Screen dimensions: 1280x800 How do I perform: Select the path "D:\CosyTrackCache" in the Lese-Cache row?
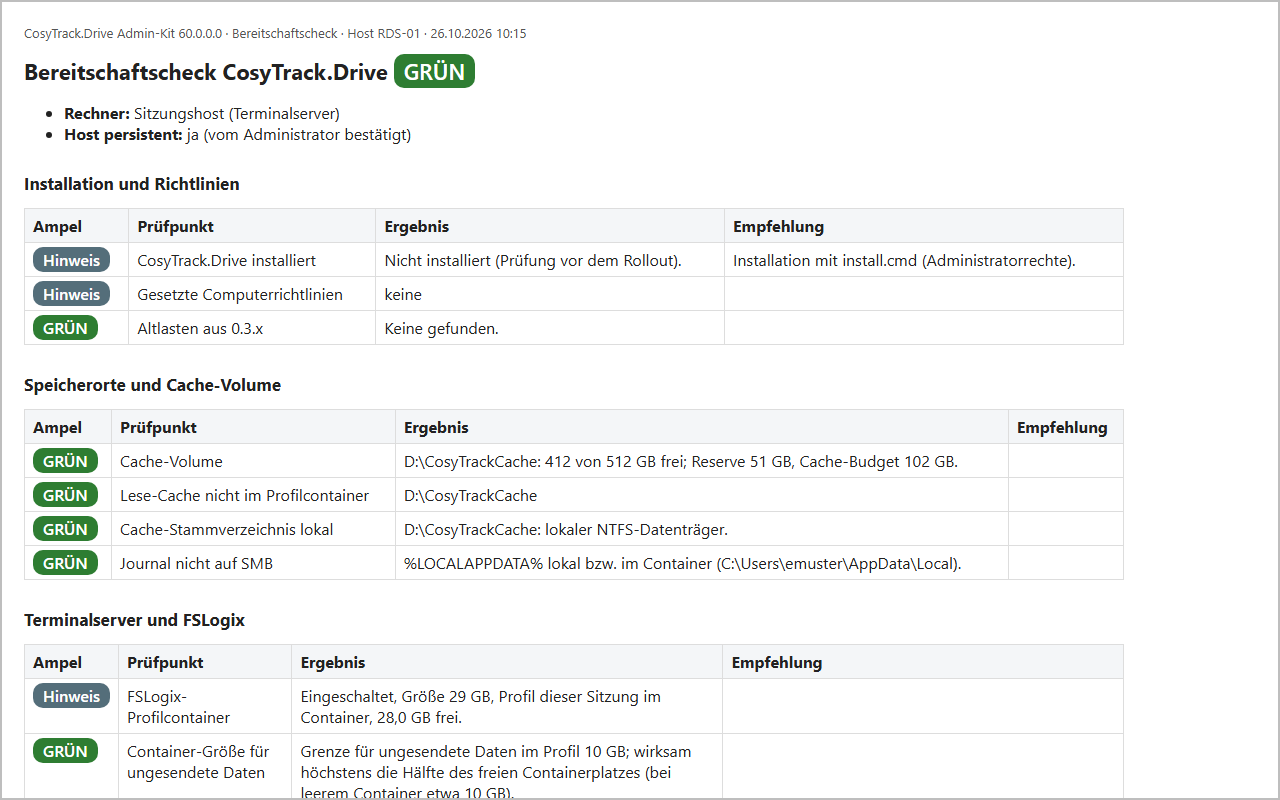coord(470,496)
